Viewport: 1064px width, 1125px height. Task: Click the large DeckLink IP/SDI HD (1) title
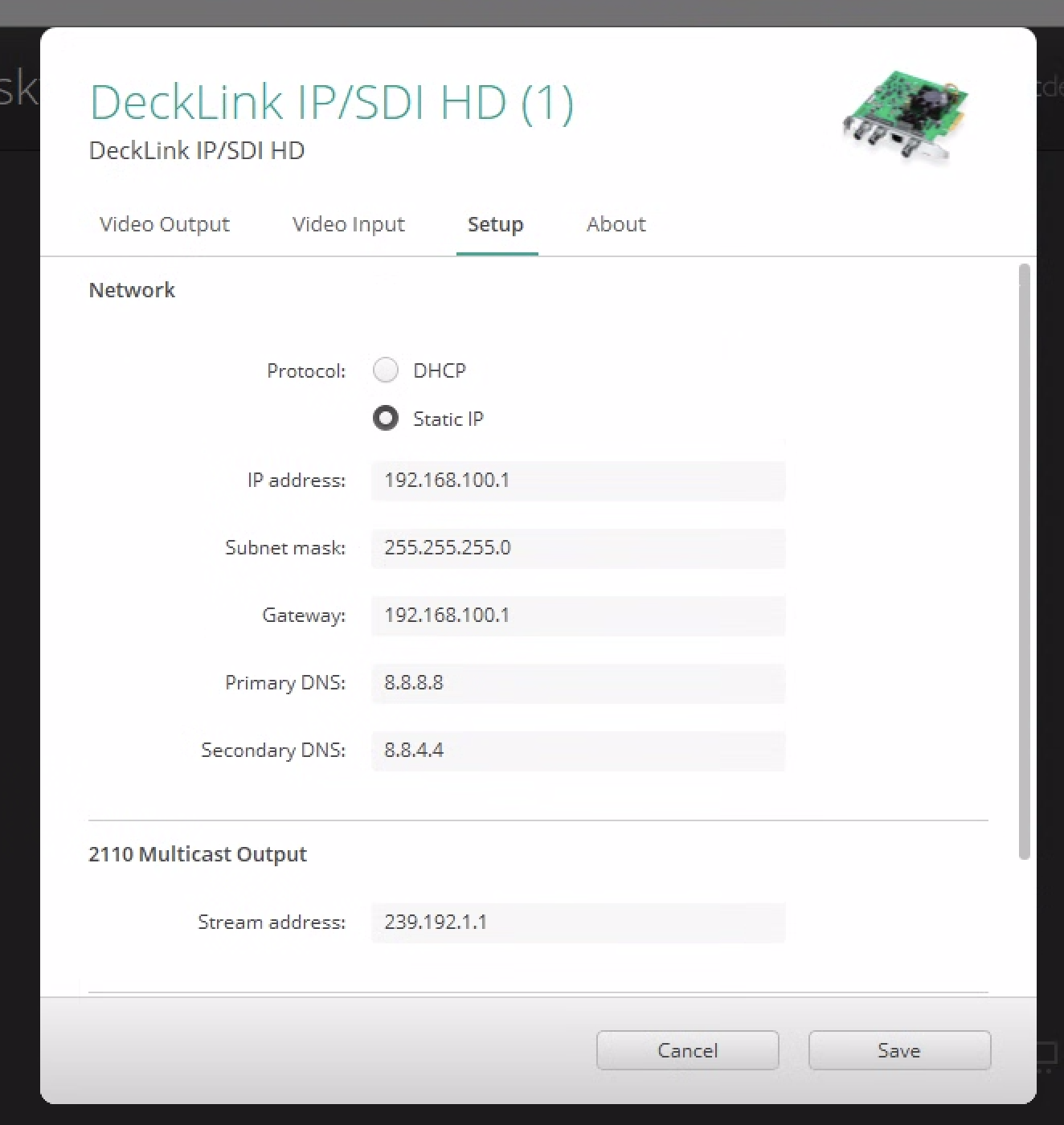(x=331, y=103)
